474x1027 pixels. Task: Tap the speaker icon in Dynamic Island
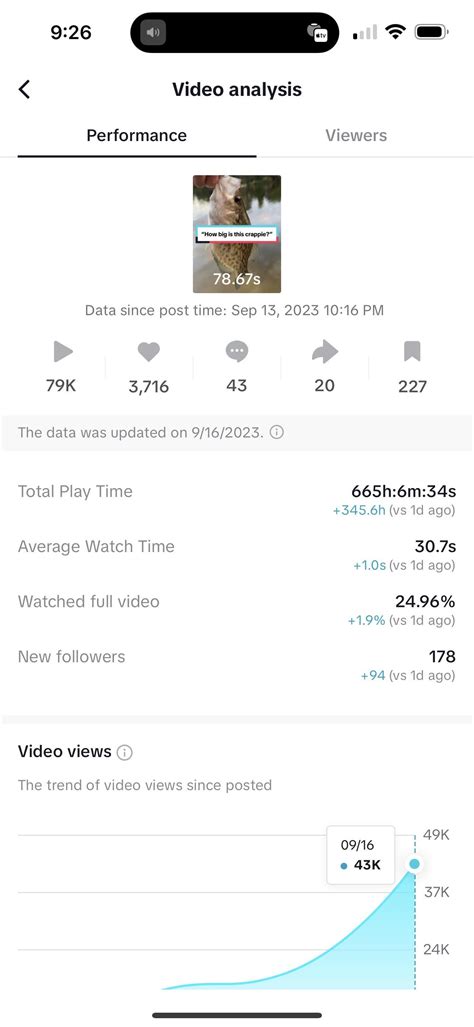pos(153,32)
